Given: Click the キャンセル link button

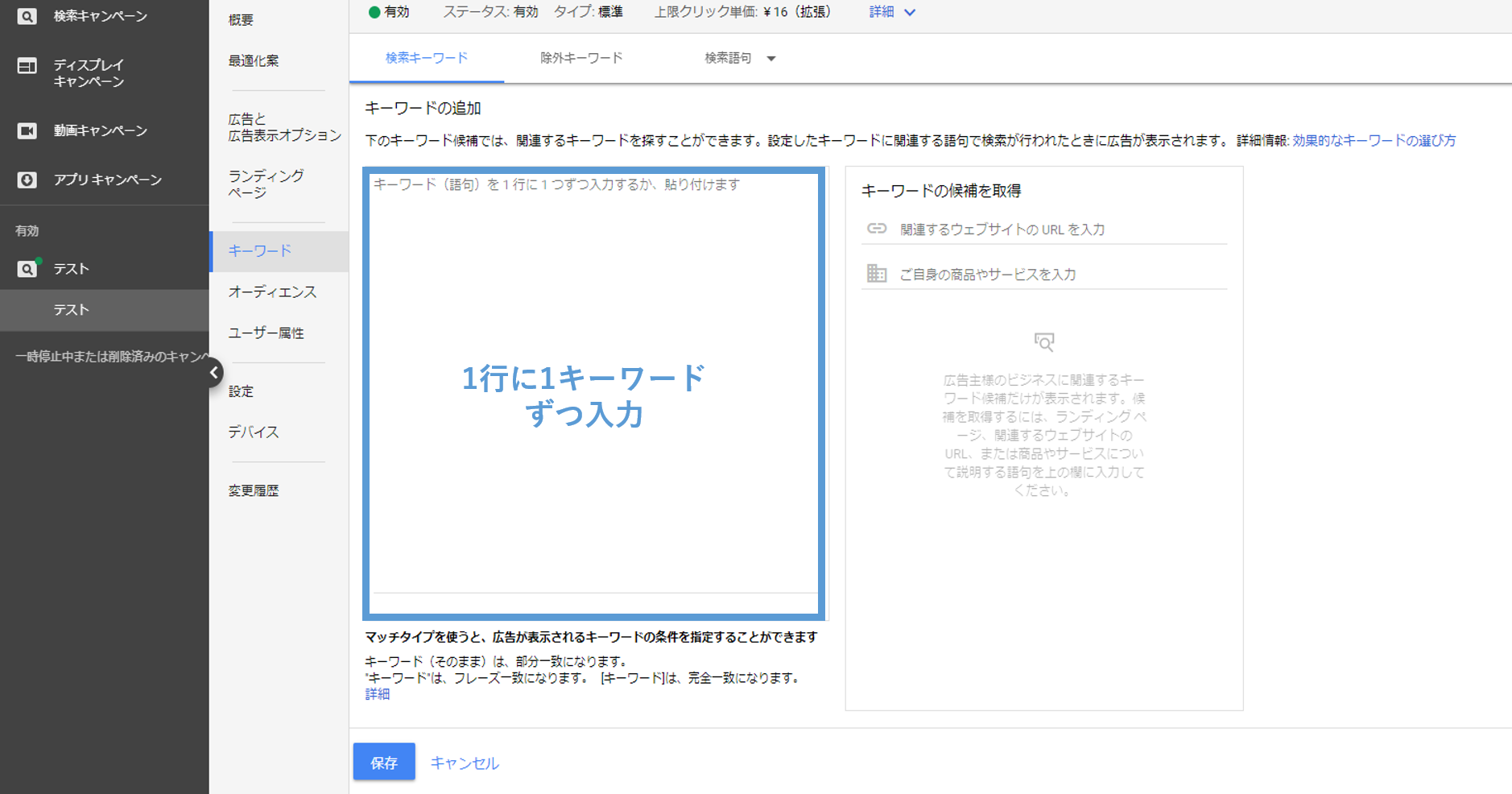Looking at the screenshot, I should pos(465,763).
